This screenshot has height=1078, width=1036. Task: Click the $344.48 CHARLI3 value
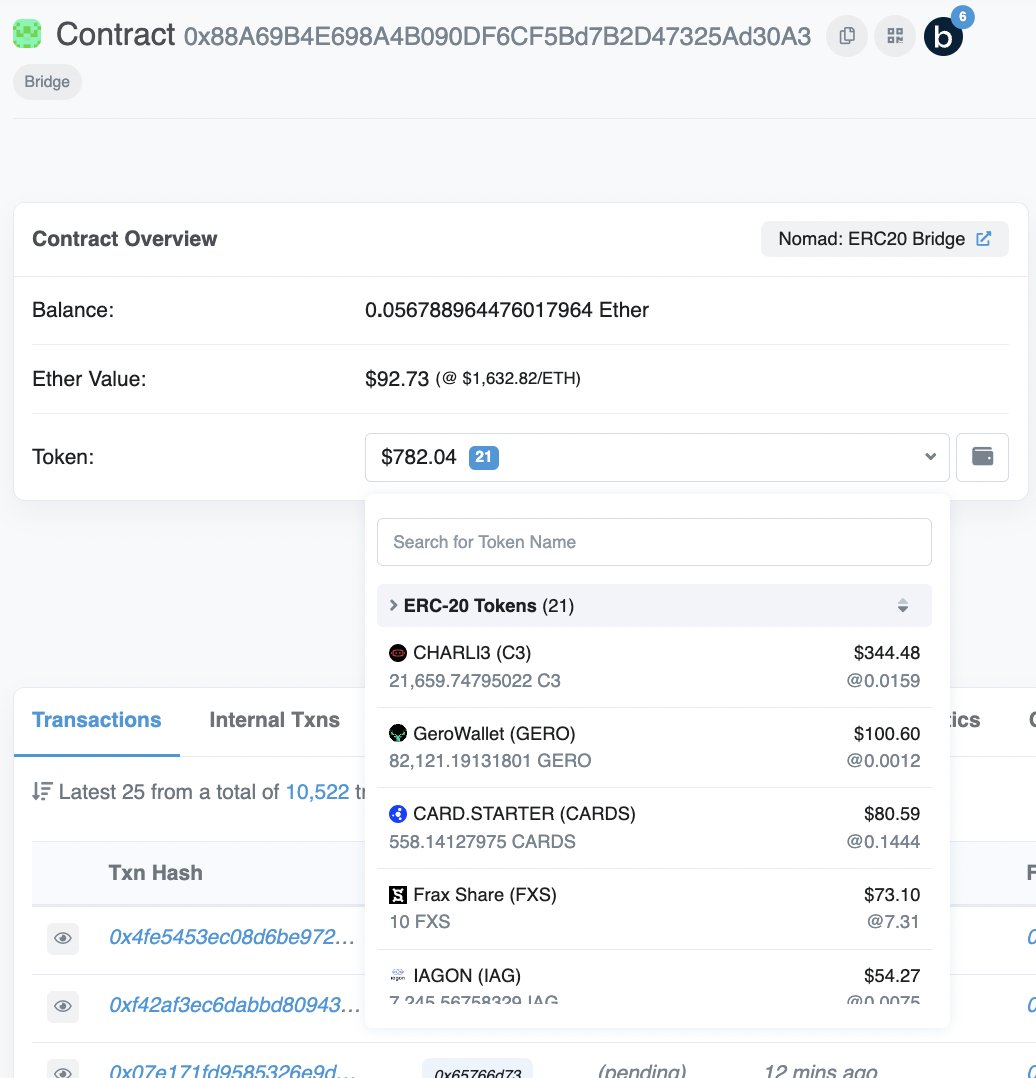887,652
